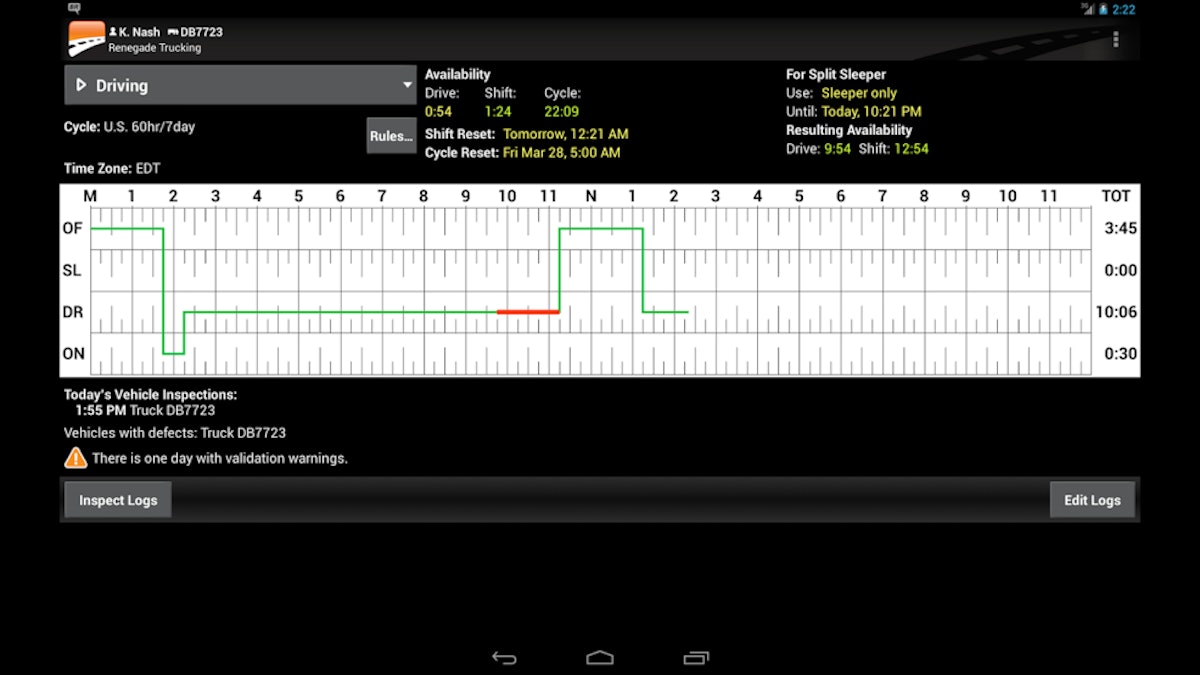1200x675 pixels.
Task: Select the noon 'N' hour marker
Action: click(590, 196)
